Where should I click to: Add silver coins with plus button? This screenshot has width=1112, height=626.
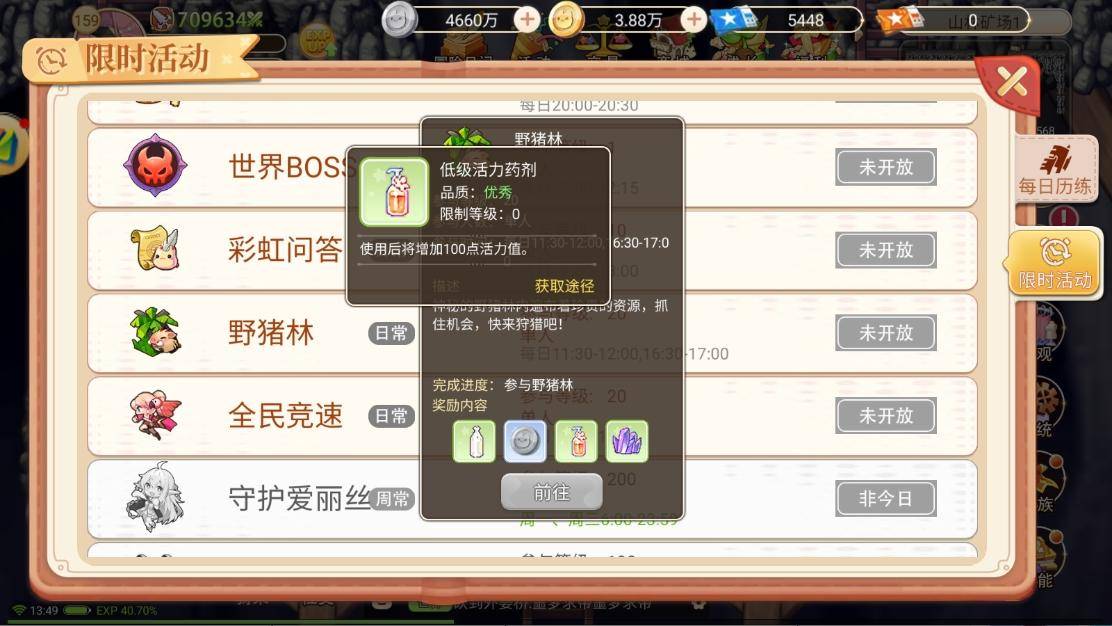(527, 19)
